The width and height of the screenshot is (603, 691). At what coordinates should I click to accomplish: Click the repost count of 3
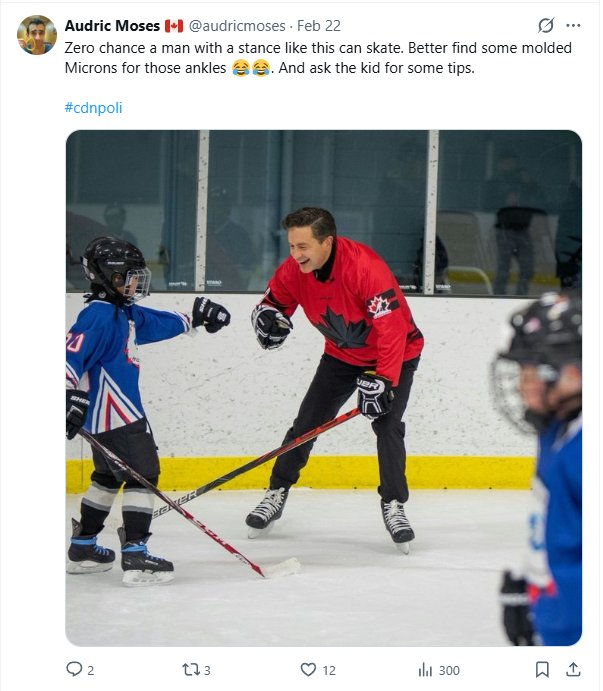pos(208,670)
